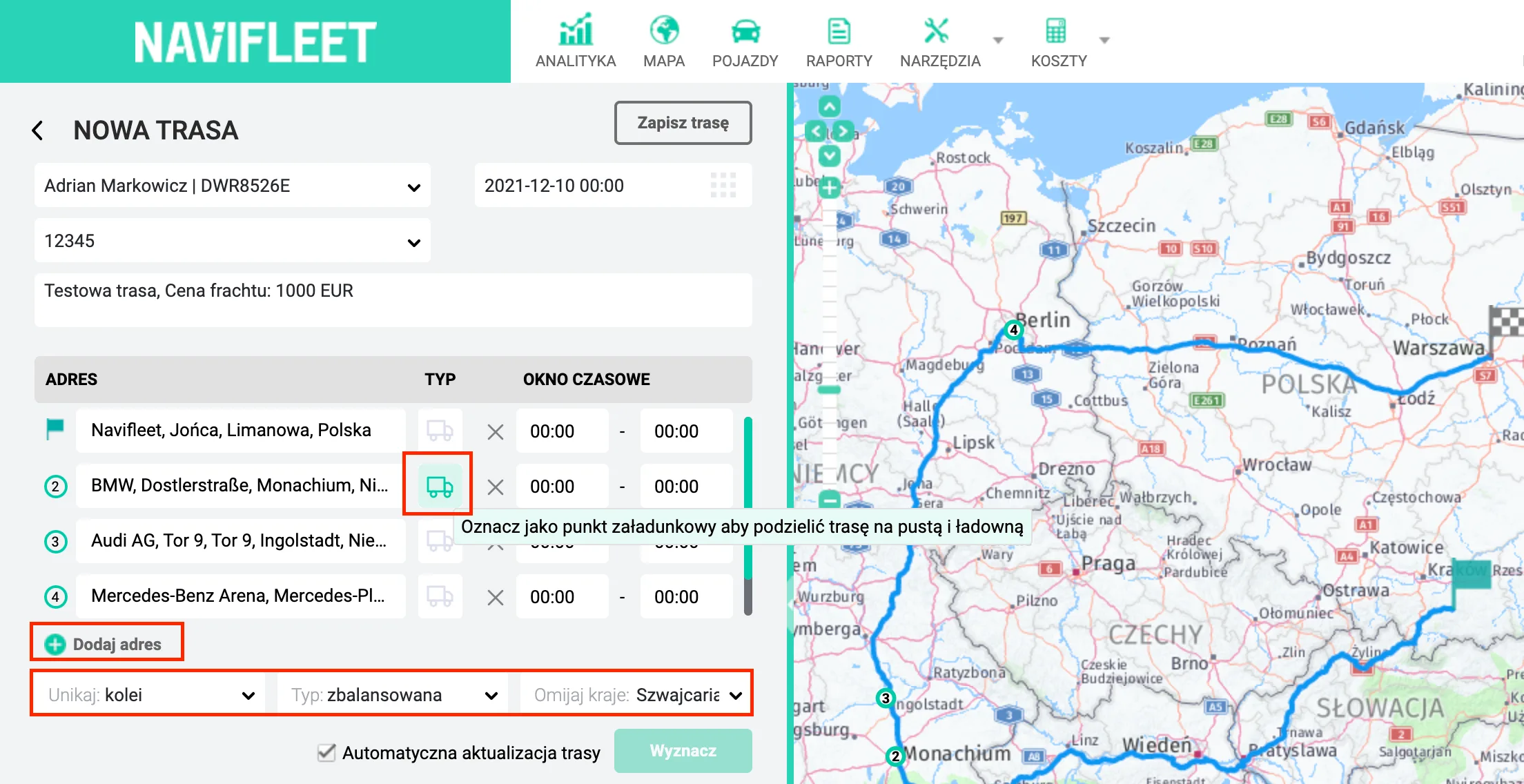Click waypoint number 2 circle in list
The height and width of the screenshot is (784, 1524).
click(56, 487)
